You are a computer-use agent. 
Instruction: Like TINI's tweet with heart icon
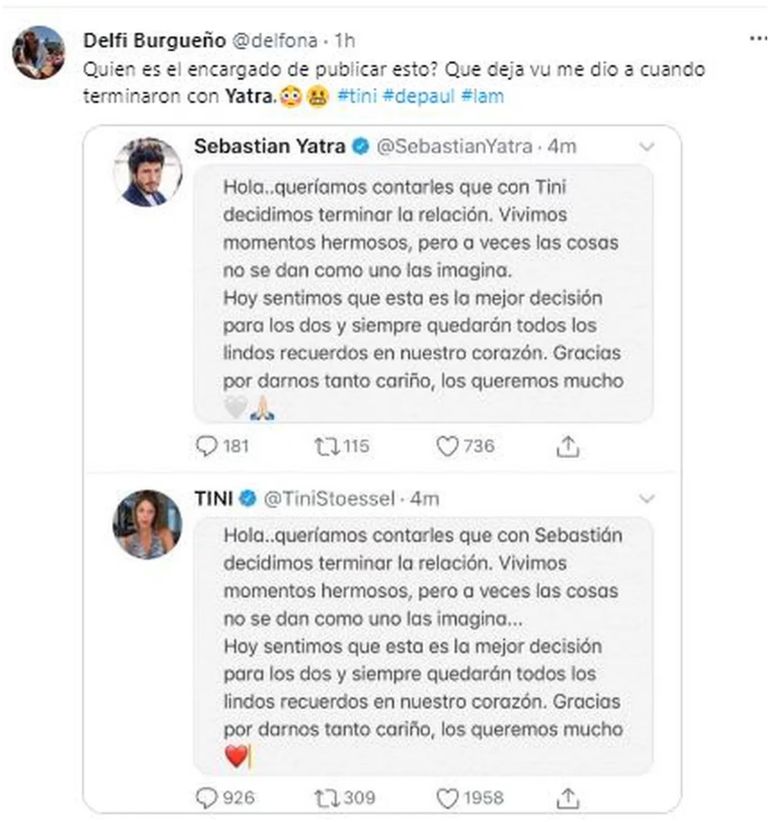(x=447, y=798)
